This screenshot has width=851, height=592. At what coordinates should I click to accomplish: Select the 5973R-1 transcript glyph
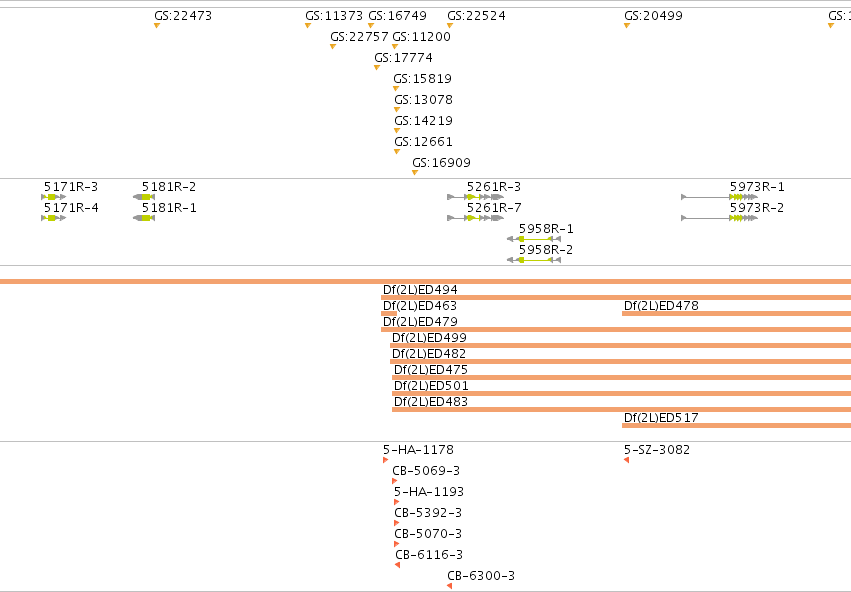(720, 197)
